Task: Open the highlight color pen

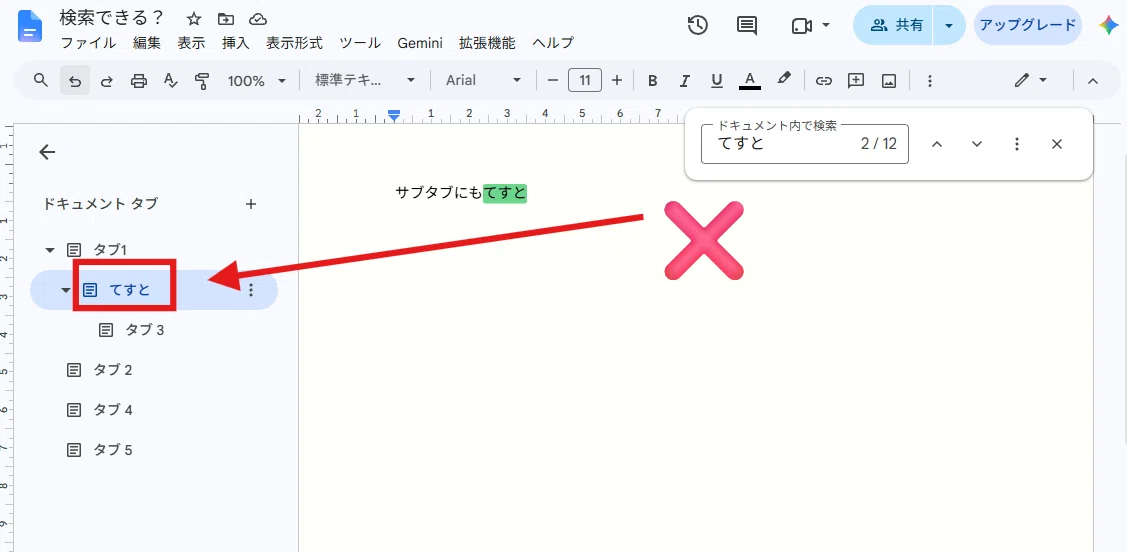Action: (x=784, y=79)
